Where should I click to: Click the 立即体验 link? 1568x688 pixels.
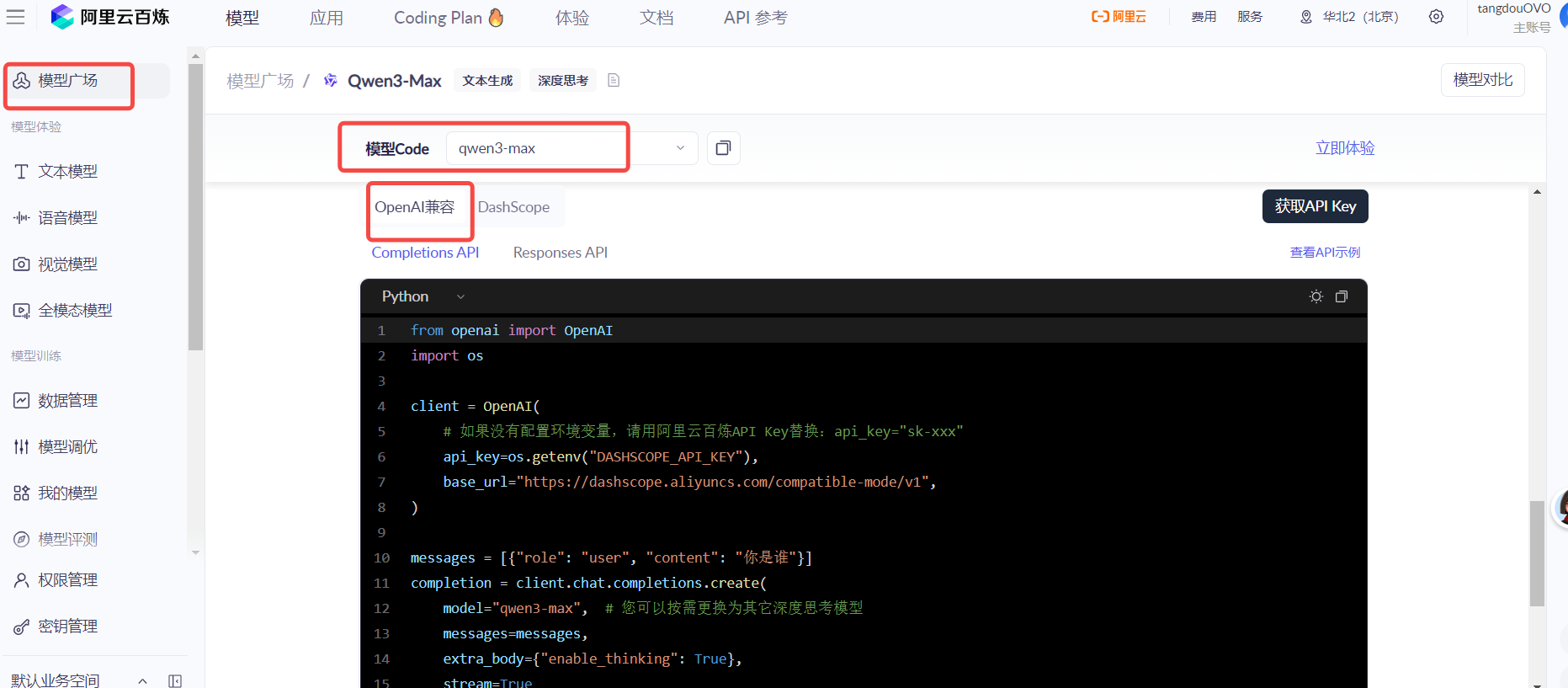point(1345,148)
